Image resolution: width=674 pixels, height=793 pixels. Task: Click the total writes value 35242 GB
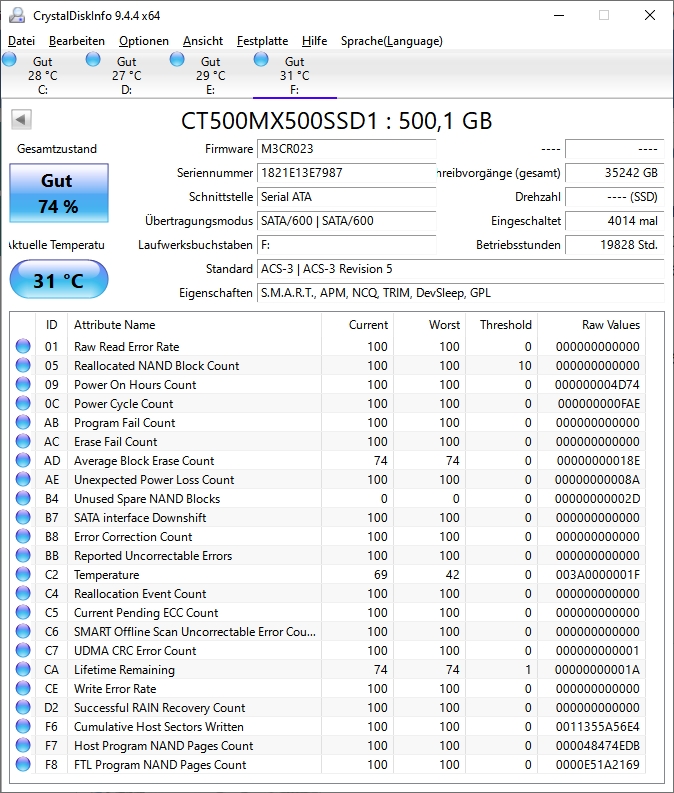coord(614,173)
